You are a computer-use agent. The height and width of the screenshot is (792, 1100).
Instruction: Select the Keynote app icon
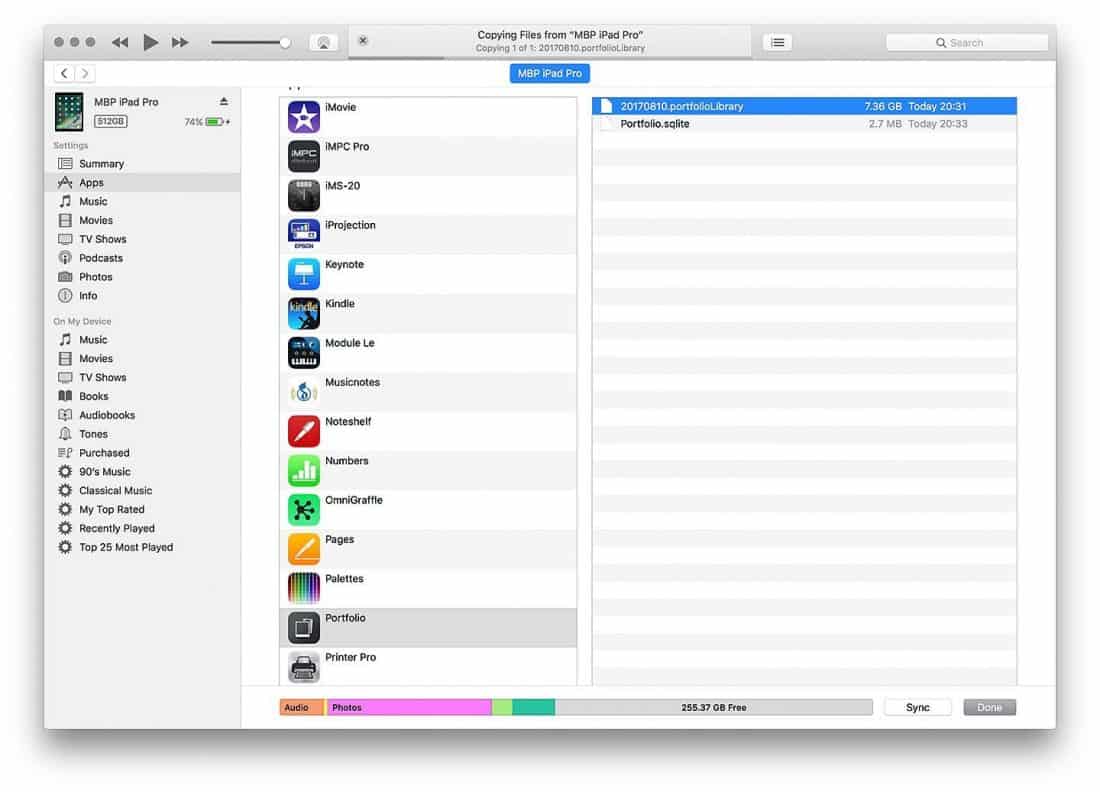point(304,274)
